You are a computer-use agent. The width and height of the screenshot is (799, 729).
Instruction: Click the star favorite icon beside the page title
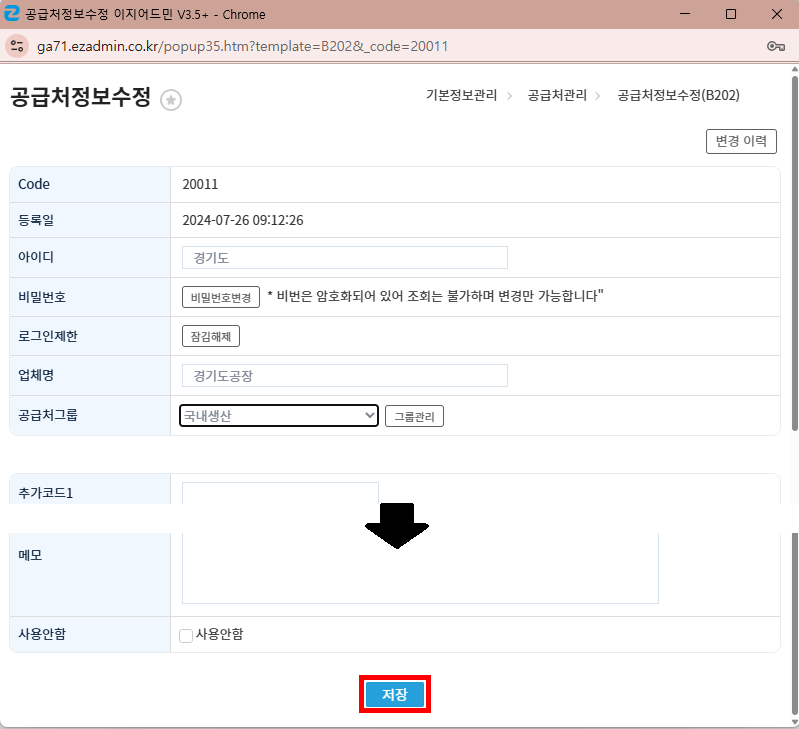point(171,99)
